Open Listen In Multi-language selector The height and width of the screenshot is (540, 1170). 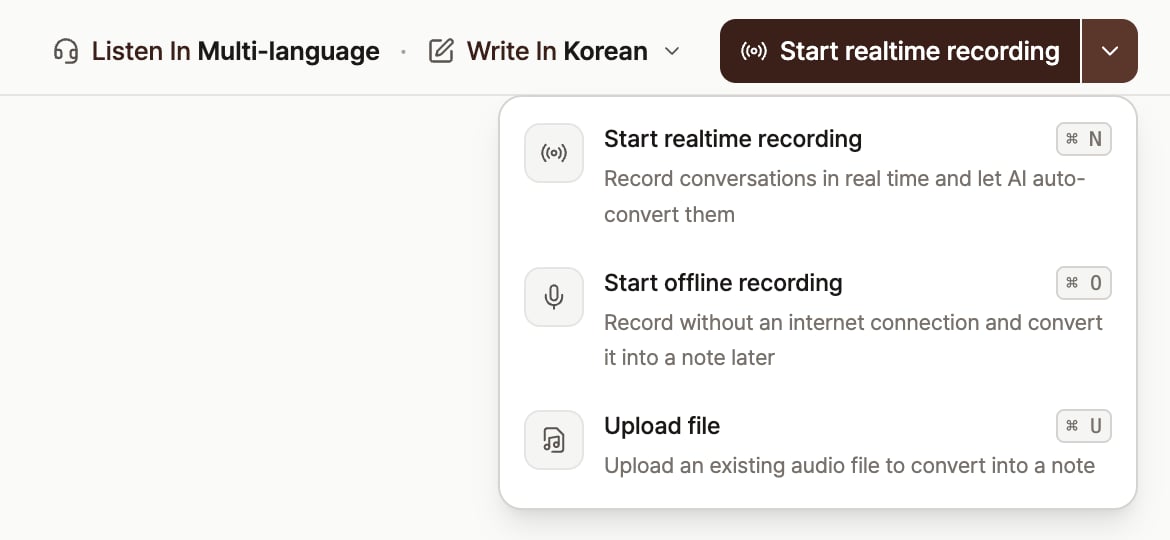tap(216, 51)
